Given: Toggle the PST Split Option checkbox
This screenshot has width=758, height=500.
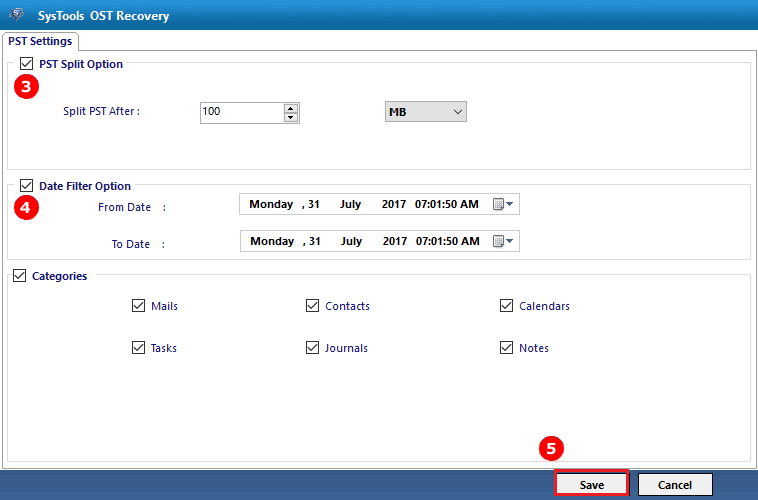Looking at the screenshot, I should pos(27,63).
